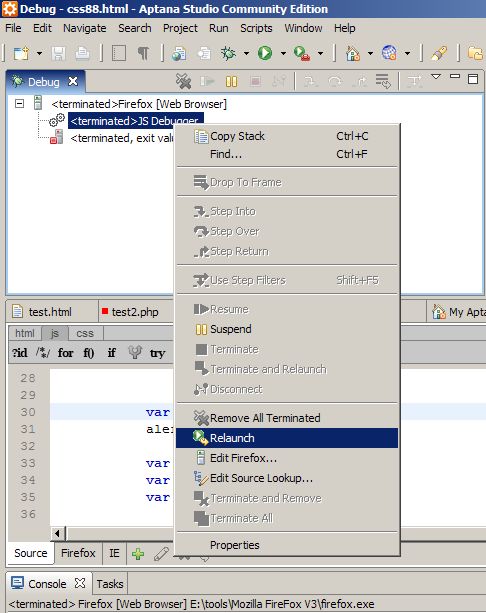Click the Debug bug toolbar icon
The image size is (486, 613).
(228, 53)
